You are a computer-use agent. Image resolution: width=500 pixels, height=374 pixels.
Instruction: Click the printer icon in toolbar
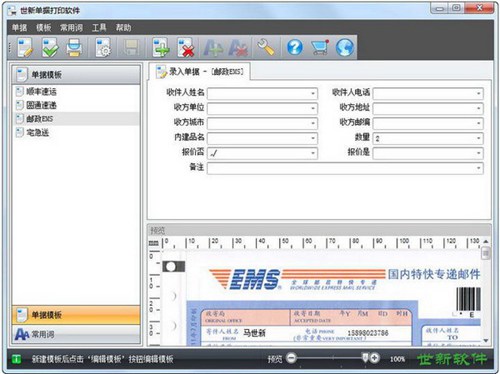[x=74, y=47]
